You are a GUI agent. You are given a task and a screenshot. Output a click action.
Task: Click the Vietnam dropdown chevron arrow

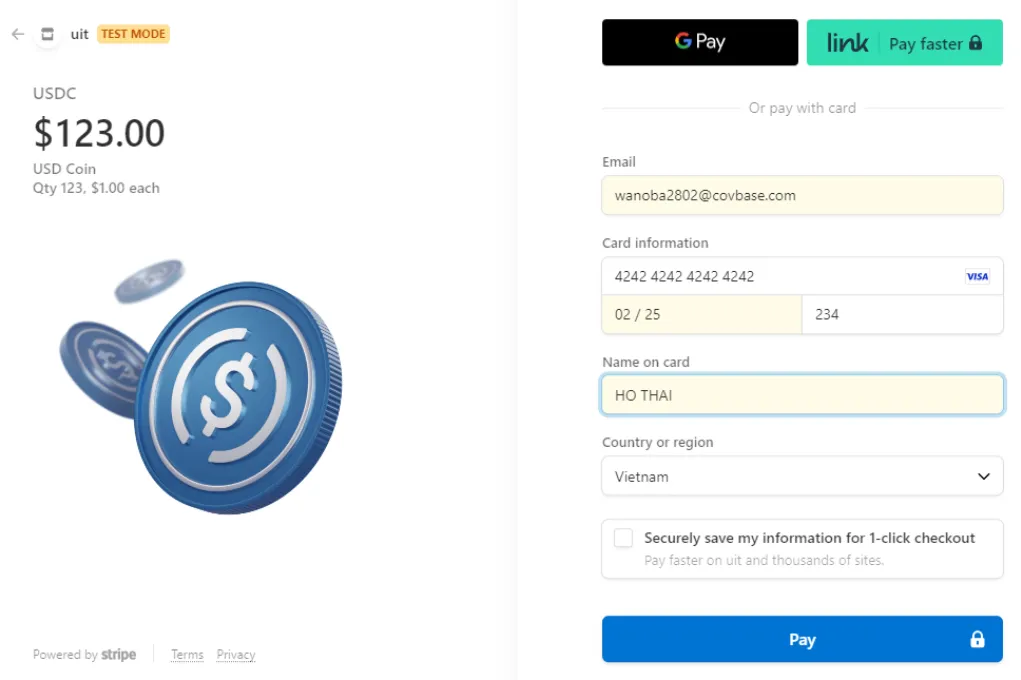click(983, 477)
